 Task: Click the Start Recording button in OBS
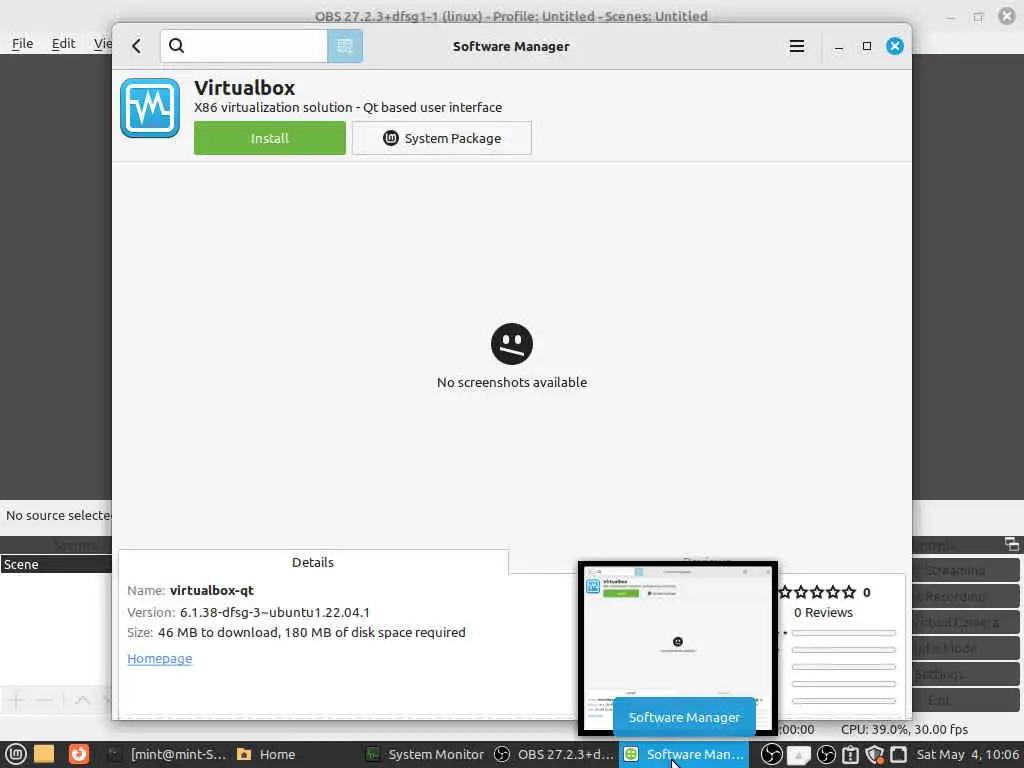coord(965,596)
